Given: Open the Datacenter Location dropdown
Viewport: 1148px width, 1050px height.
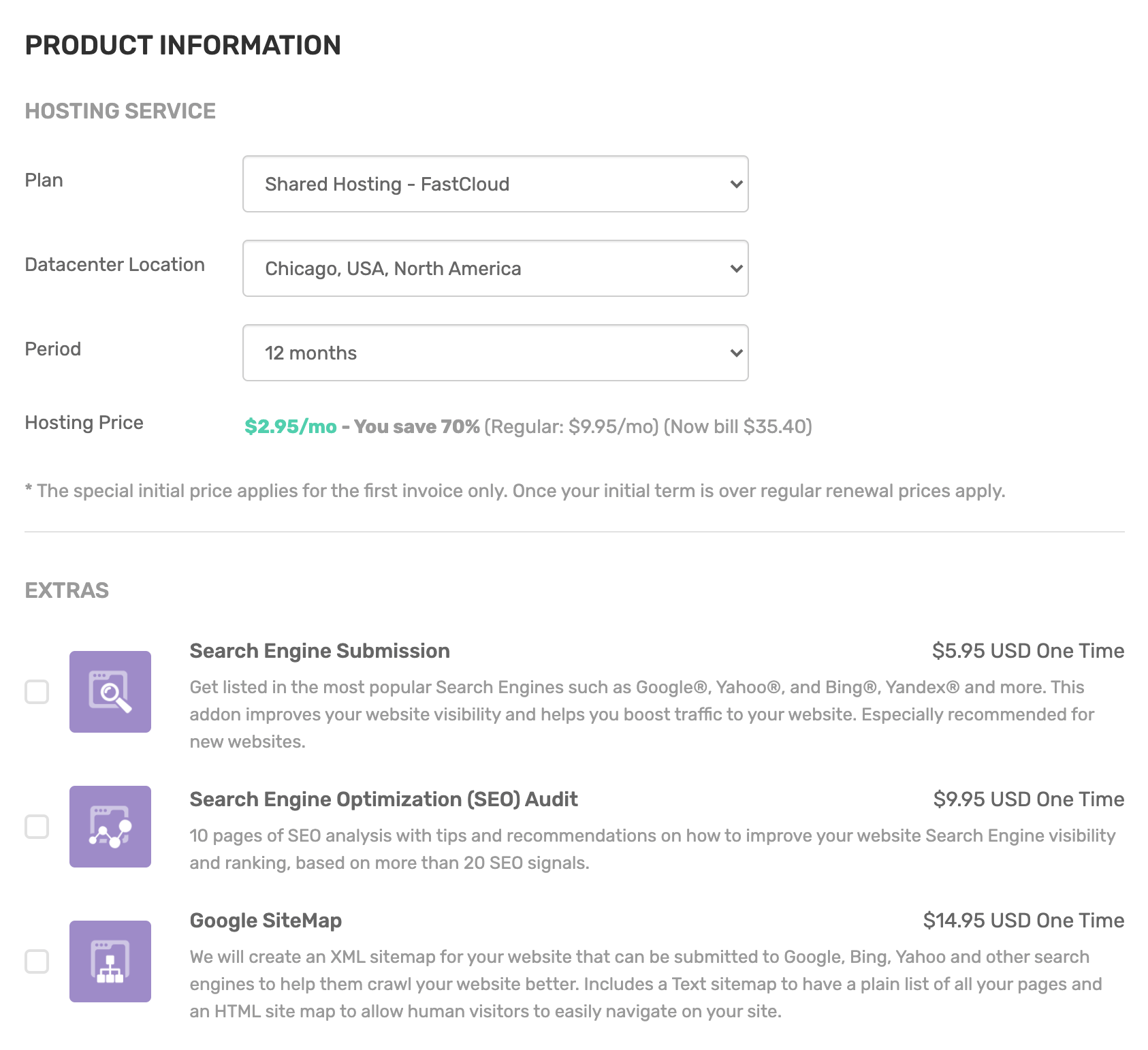Looking at the screenshot, I should click(x=495, y=268).
